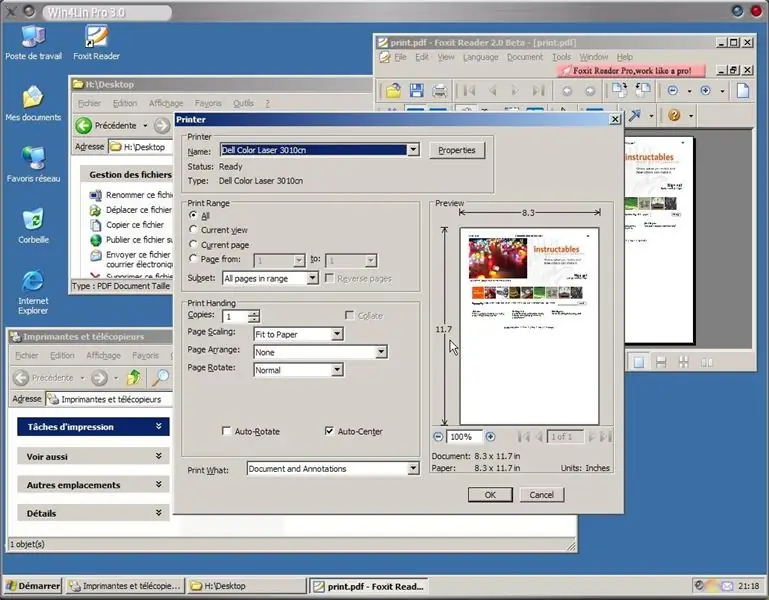This screenshot has height=600, width=769.
Task: Click blank page icon in Foxit toolbar
Action: tap(743, 90)
